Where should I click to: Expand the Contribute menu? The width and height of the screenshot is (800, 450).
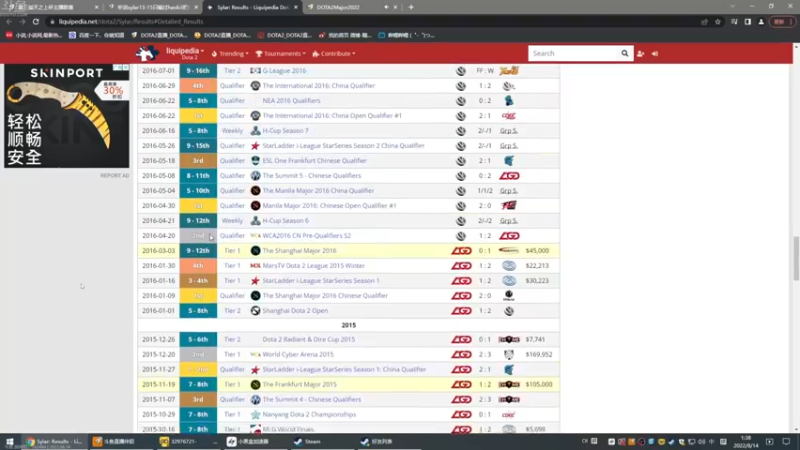tap(334, 54)
